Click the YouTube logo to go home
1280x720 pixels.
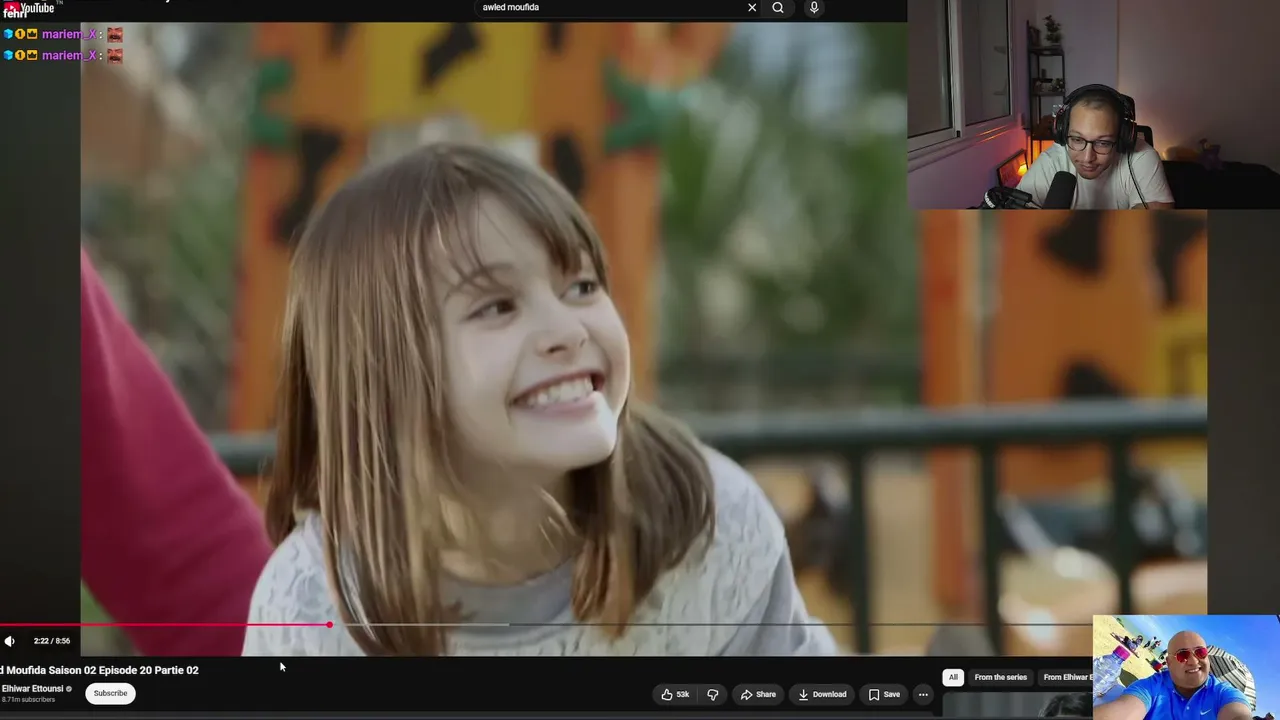[x=30, y=8]
